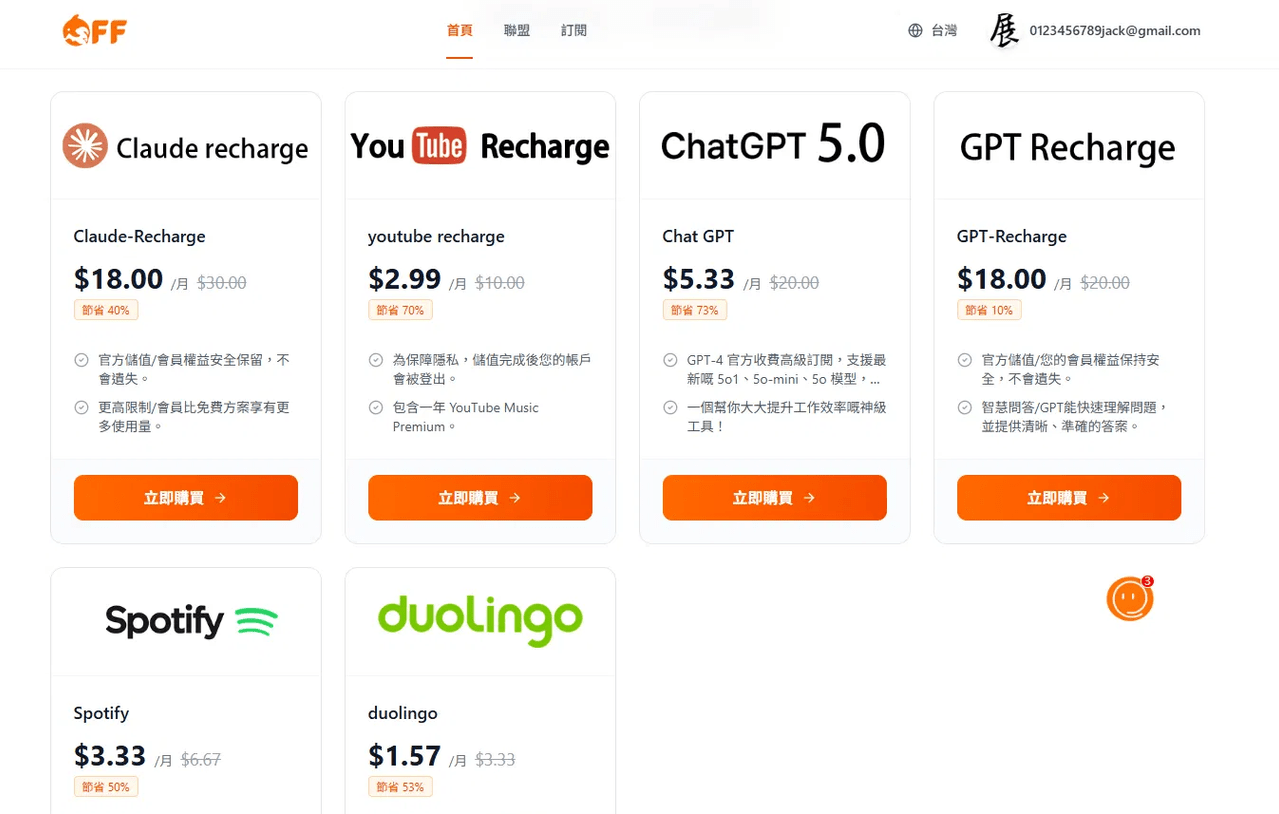1279x814 pixels.
Task: Click the crossed-out $30.00 original price
Action: (221, 283)
